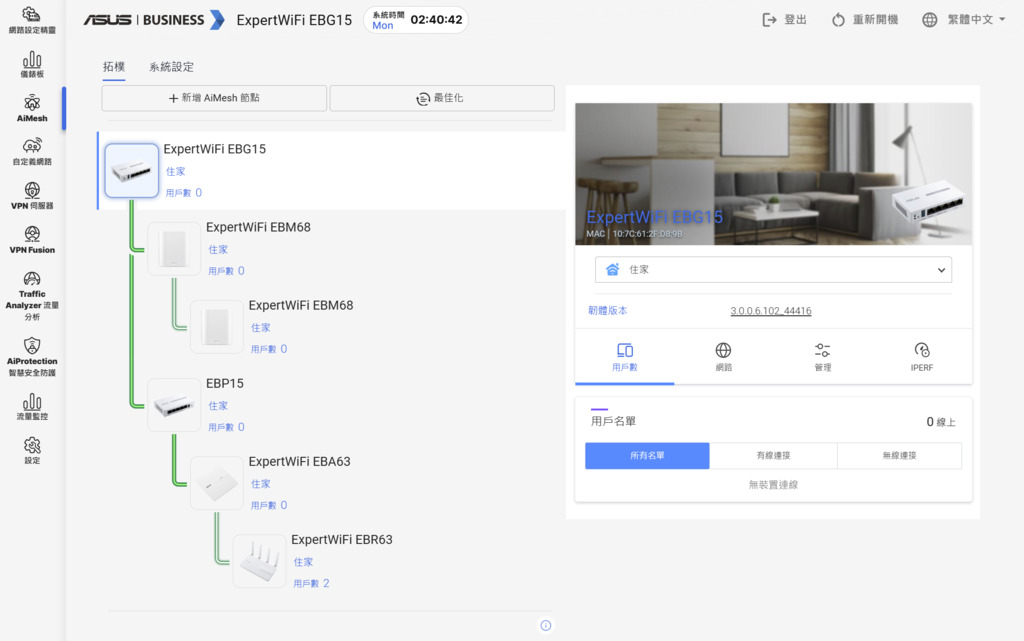Click the 韌體版本 label
Image resolution: width=1024 pixels, height=641 pixels.
(x=607, y=311)
